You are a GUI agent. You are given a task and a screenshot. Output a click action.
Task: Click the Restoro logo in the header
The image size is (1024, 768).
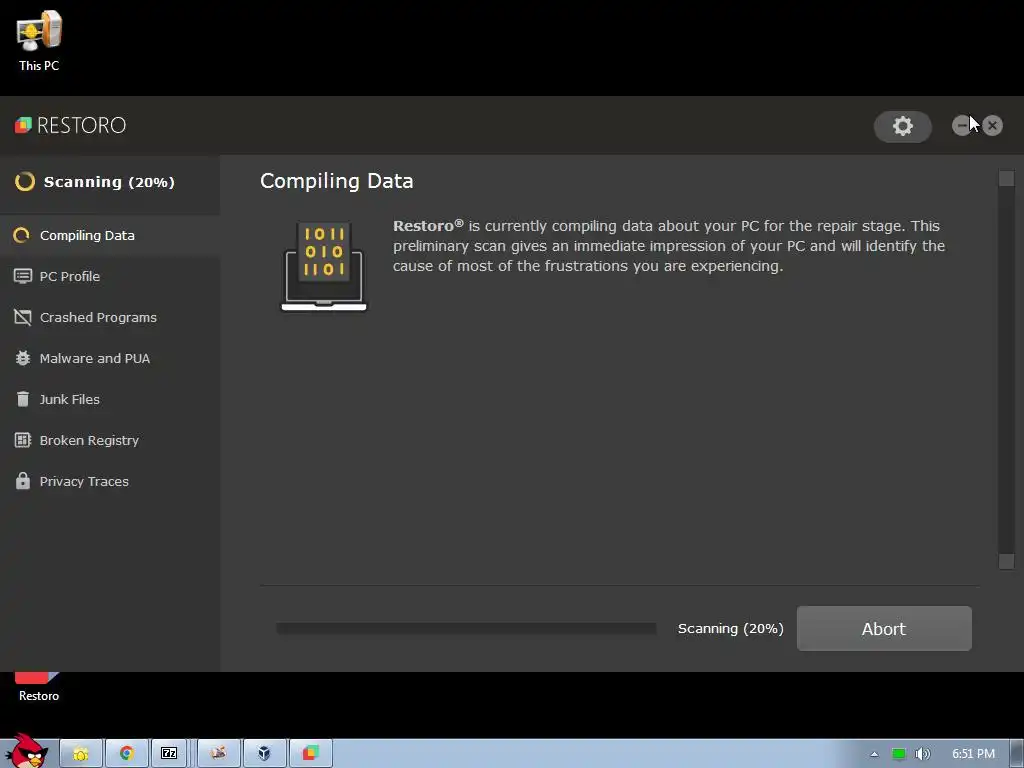(x=70, y=125)
